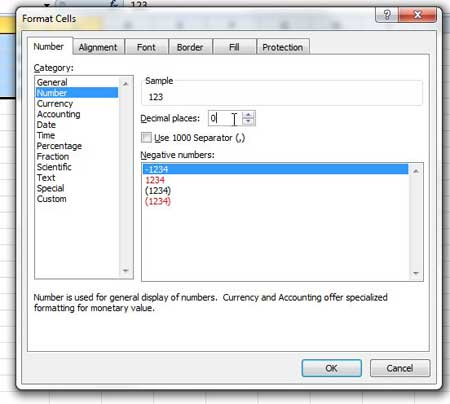Open the Fill tab
This screenshot has height=404, width=450.
pyautogui.click(x=234, y=47)
